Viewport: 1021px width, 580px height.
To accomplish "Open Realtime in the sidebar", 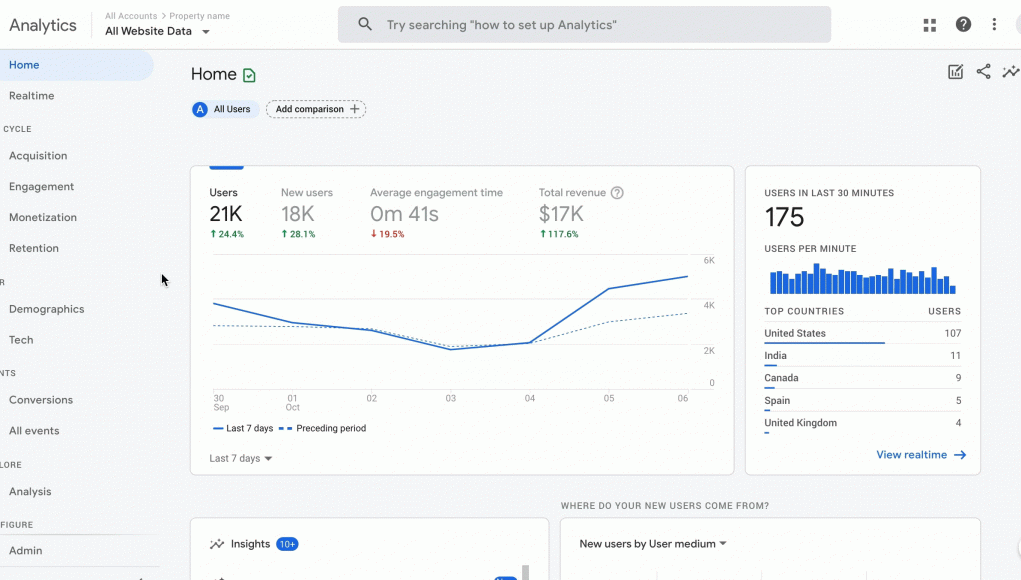I will [31, 96].
